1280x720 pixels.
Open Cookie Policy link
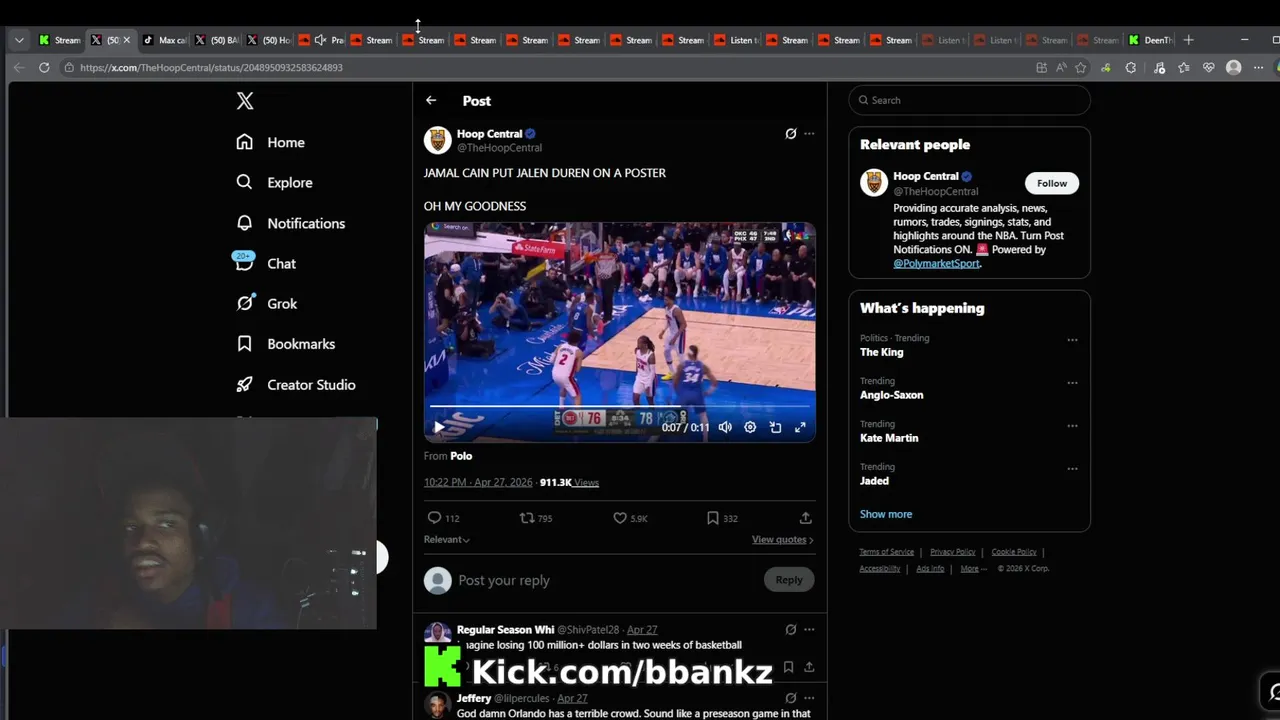pyautogui.click(x=1014, y=552)
